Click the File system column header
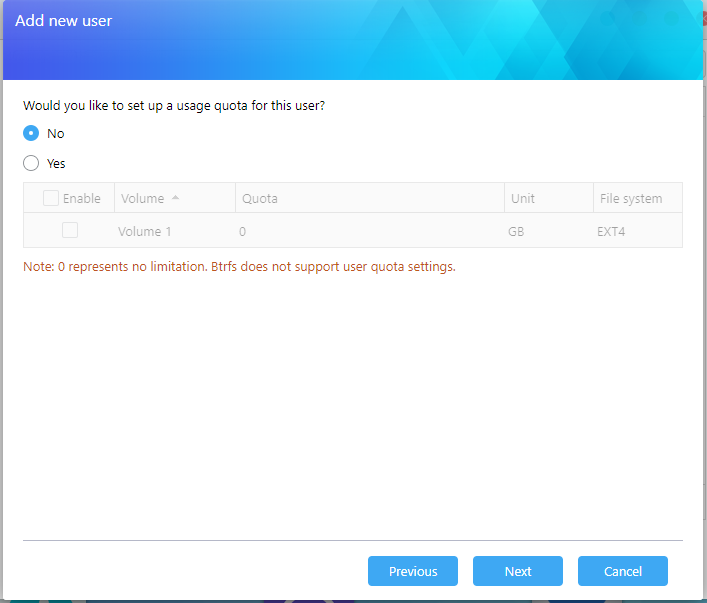Viewport: 707px width, 603px height. point(638,198)
